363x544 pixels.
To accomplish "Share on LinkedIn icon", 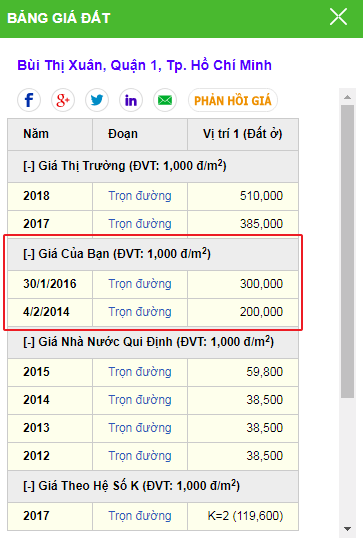I will click(131, 101).
